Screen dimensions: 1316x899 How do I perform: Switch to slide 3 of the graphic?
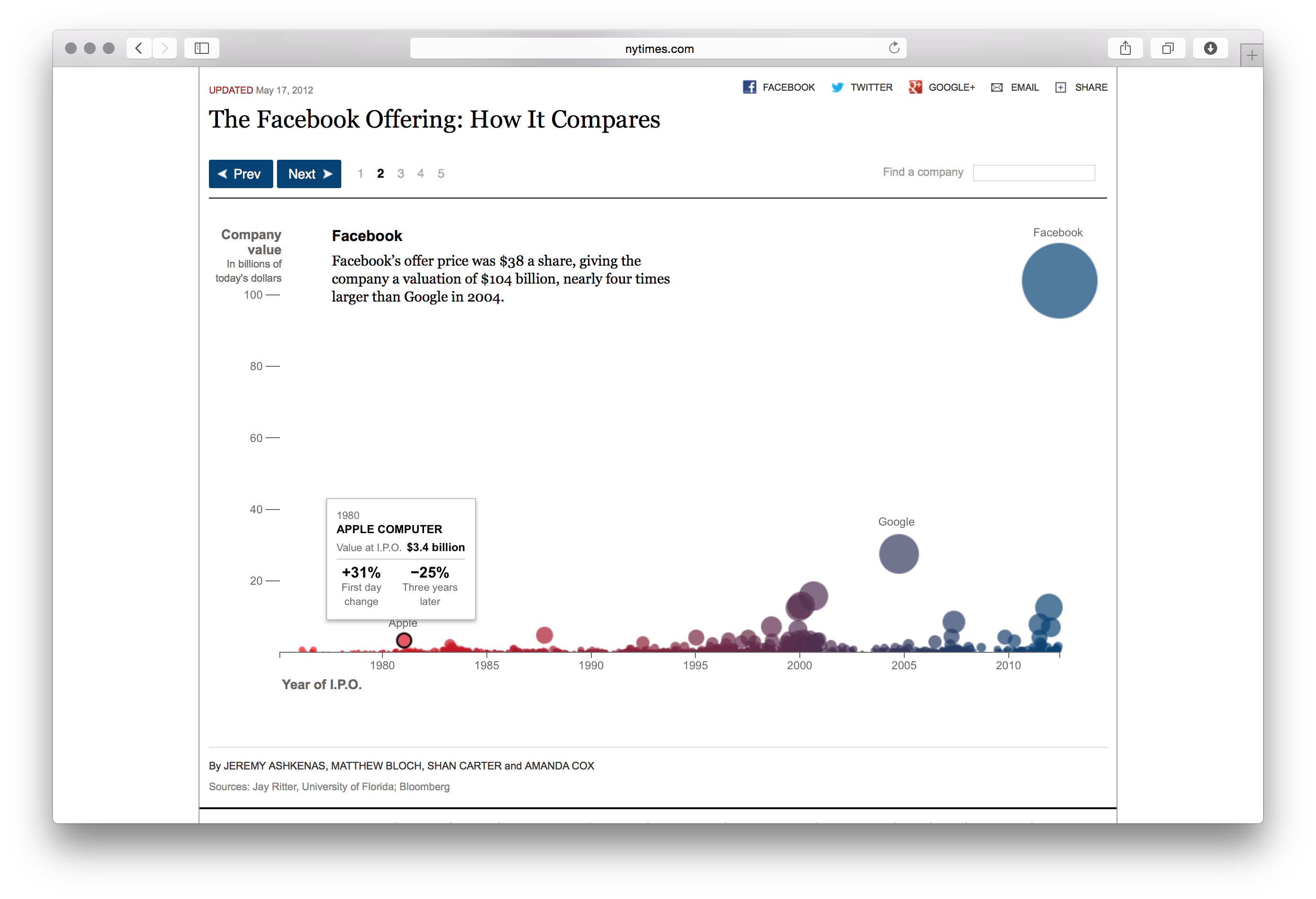tap(400, 174)
